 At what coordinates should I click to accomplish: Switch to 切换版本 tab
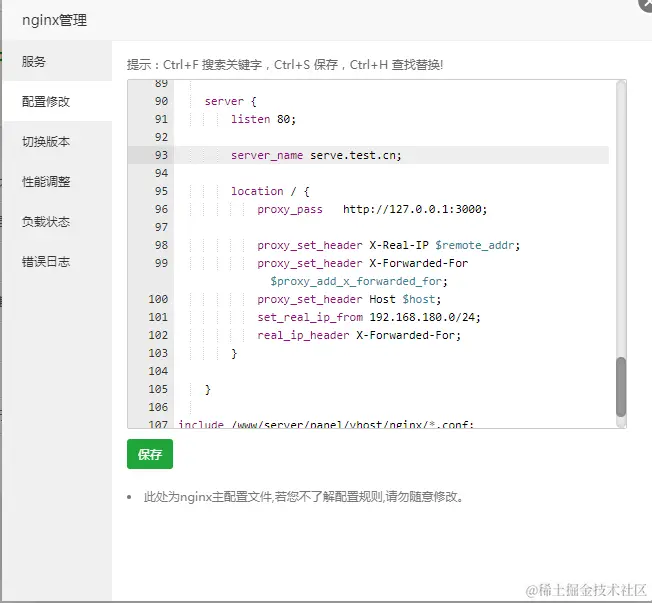[x=57, y=141]
